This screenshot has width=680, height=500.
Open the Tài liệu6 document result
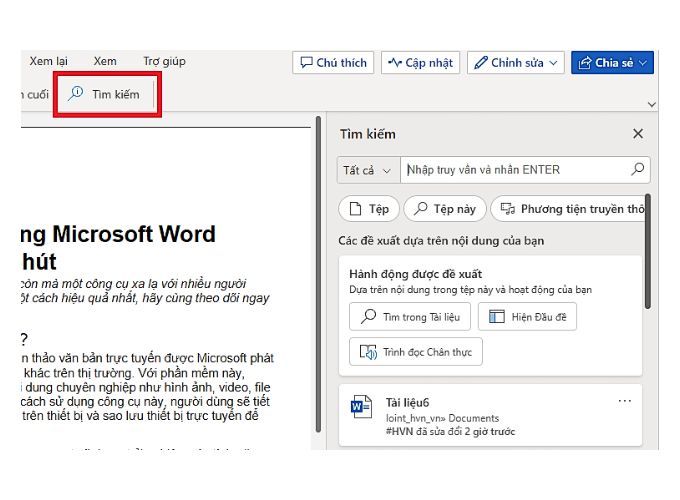click(x=490, y=415)
